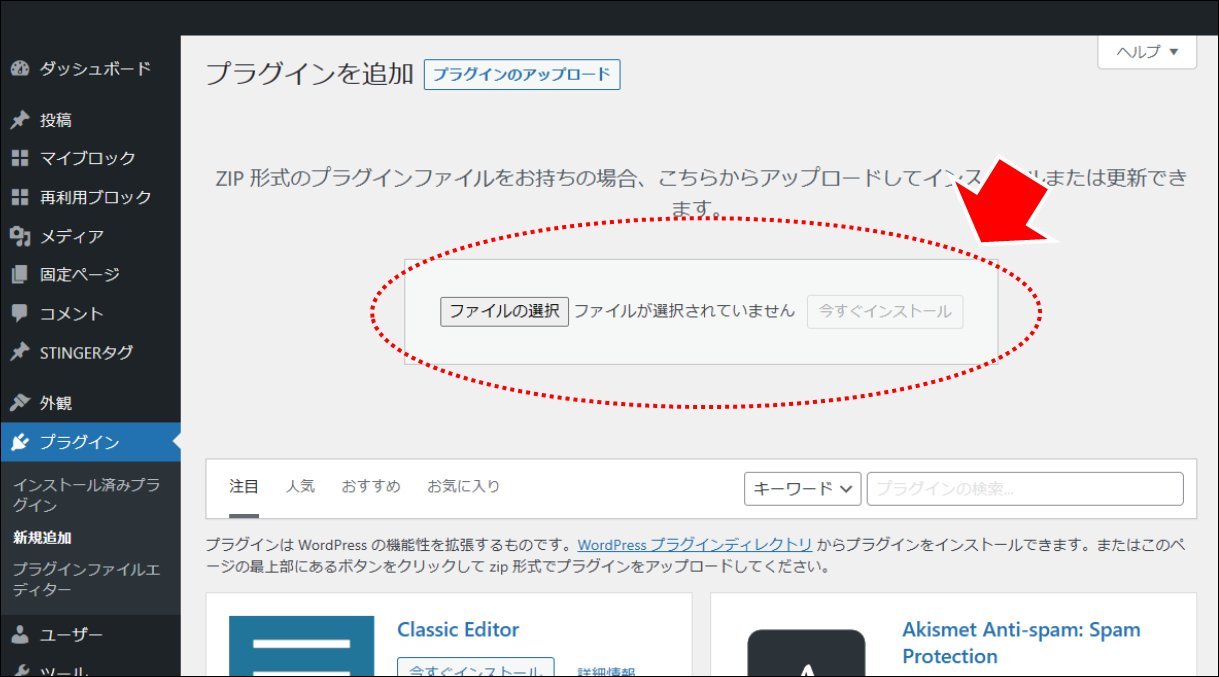Click the plug icon beside プラグイン
Viewport: 1219px width, 677px height.
[x=19, y=442]
